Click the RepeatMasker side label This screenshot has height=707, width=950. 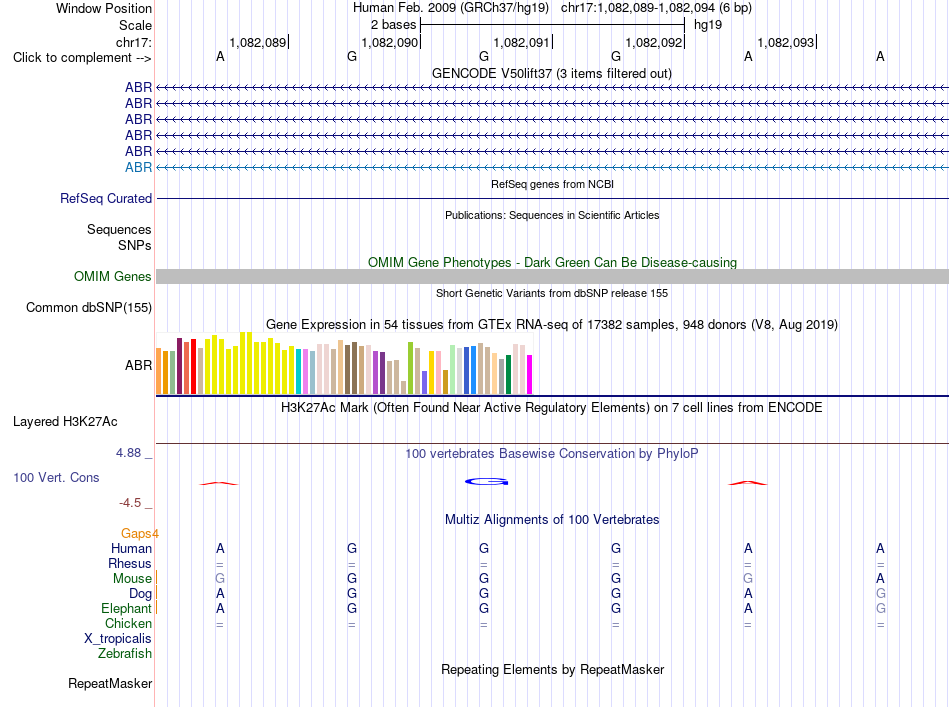pos(110,683)
